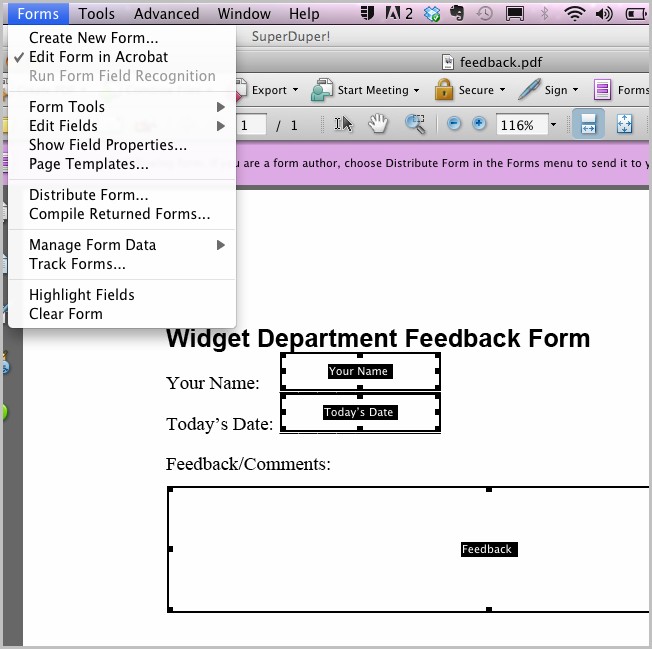Click the page number input field
The height and width of the screenshot is (649, 652).
click(x=252, y=125)
